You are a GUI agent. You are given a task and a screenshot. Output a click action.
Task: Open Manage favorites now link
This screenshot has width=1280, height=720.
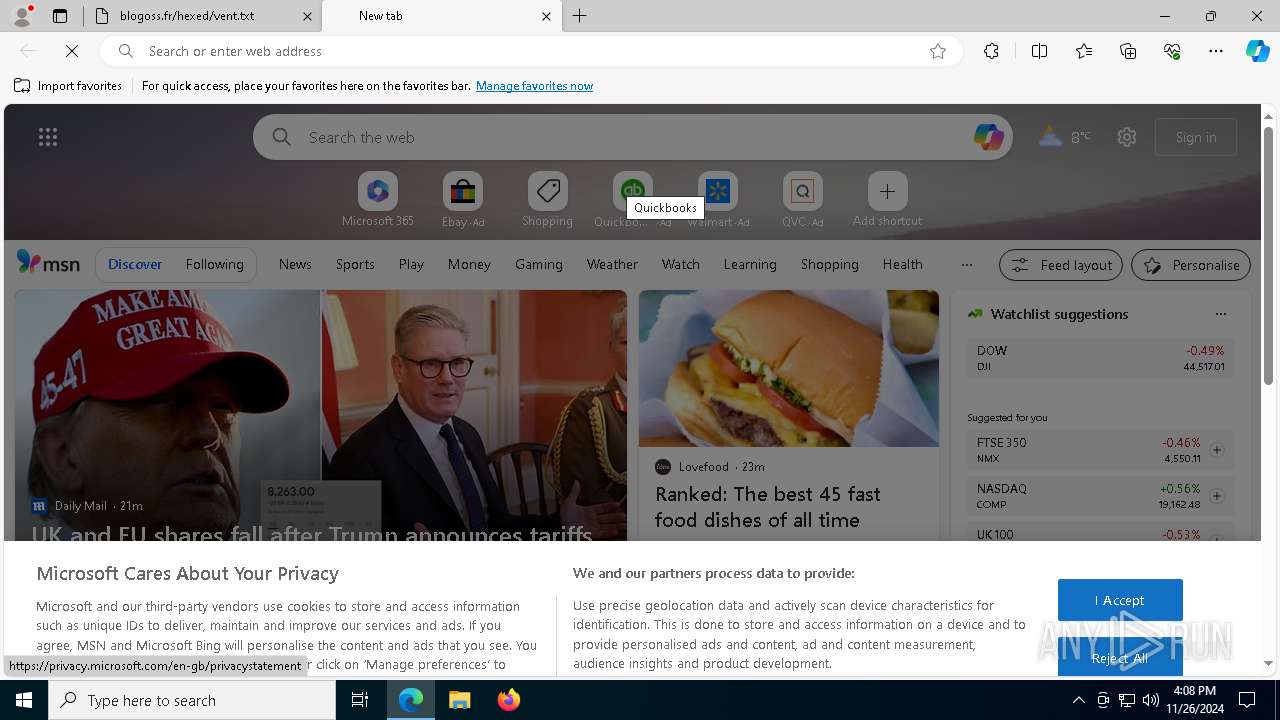(x=534, y=86)
